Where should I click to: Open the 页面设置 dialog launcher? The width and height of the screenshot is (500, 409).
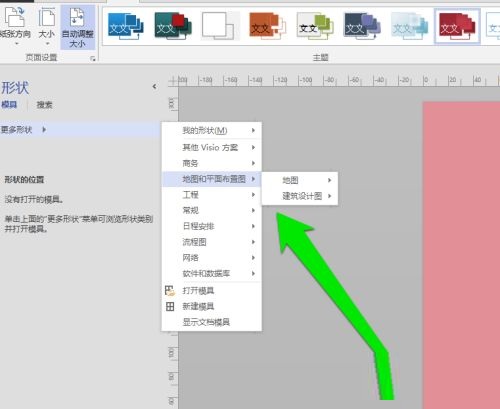click(x=93, y=59)
